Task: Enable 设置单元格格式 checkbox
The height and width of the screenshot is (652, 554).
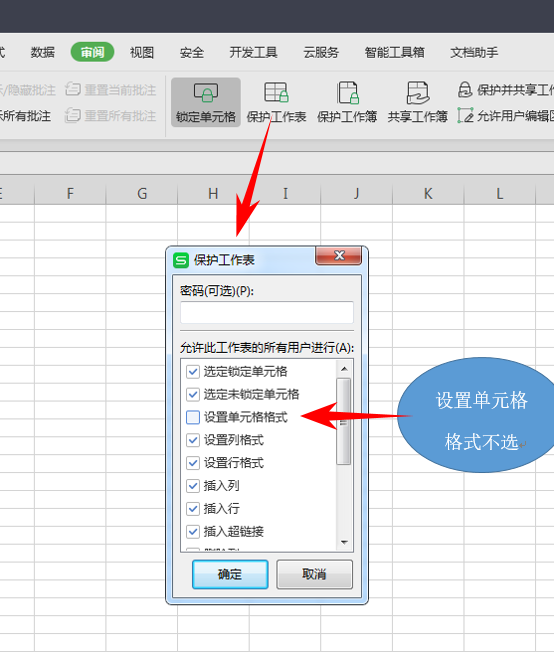Action: (193, 417)
